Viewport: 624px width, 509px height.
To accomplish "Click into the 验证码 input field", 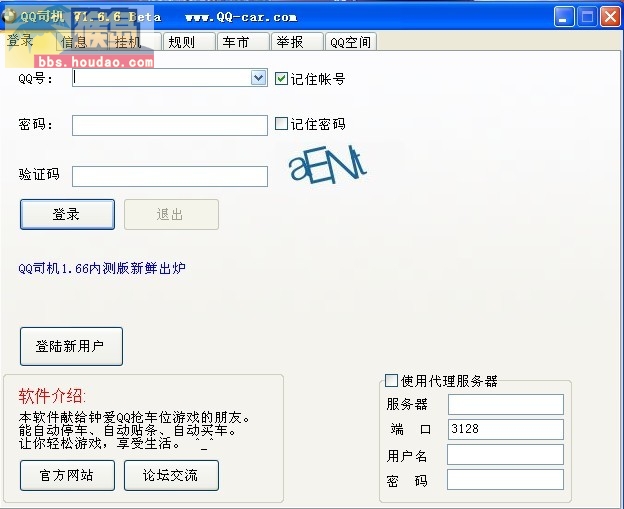I will coord(170,176).
